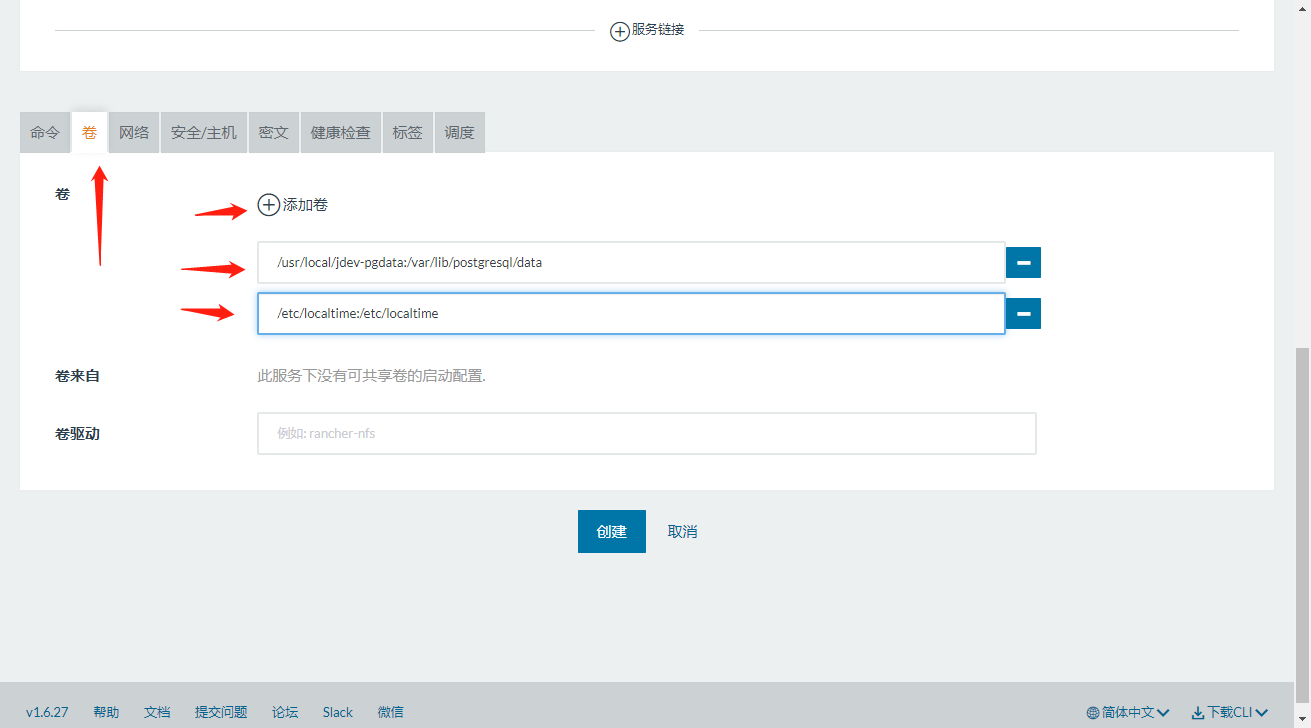Viewport: 1311px width, 728px height.
Task: Focus the 卷驱动 input field
Action: [x=646, y=434]
